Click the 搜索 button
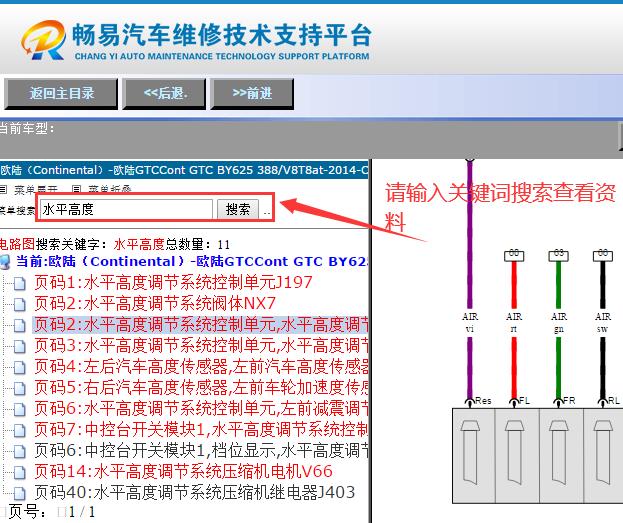This screenshot has width=623, height=523. click(238, 209)
